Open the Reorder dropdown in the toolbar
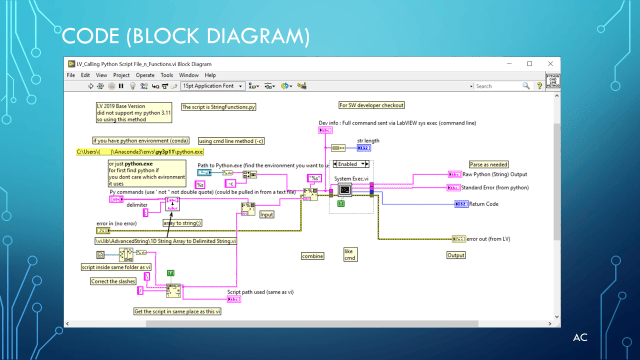640x360 pixels. (x=286, y=86)
